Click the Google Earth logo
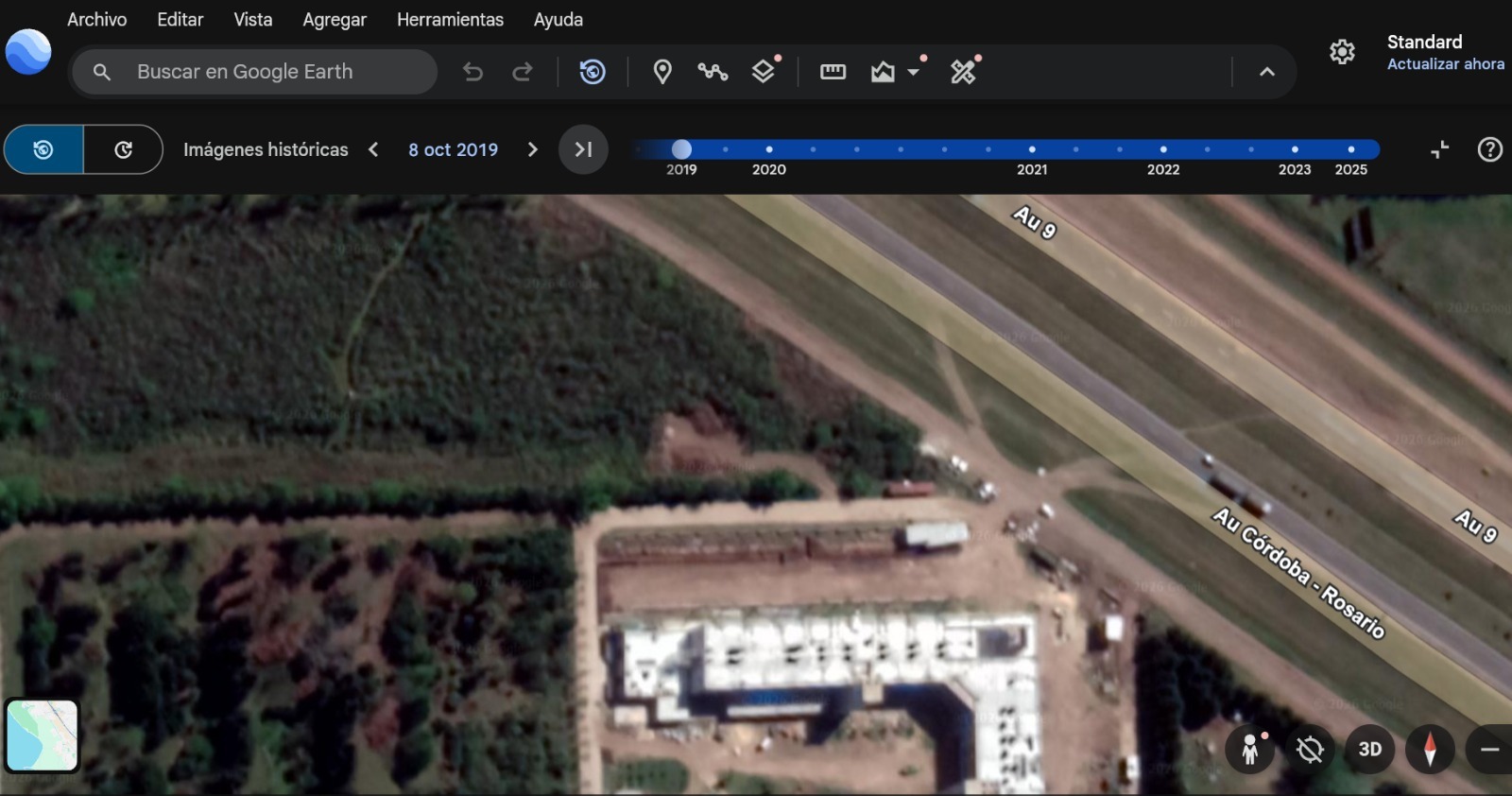1512x796 pixels. tap(28, 51)
